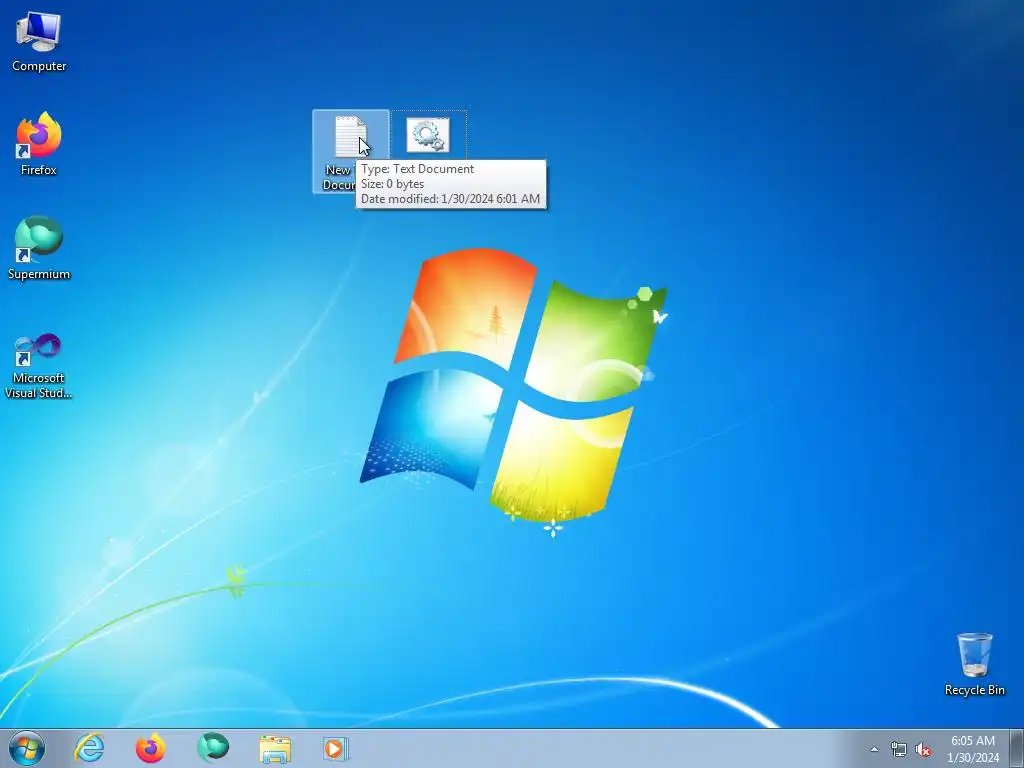Click the Show desktop strip
This screenshot has width=1024, height=768.
[x=1017, y=749]
